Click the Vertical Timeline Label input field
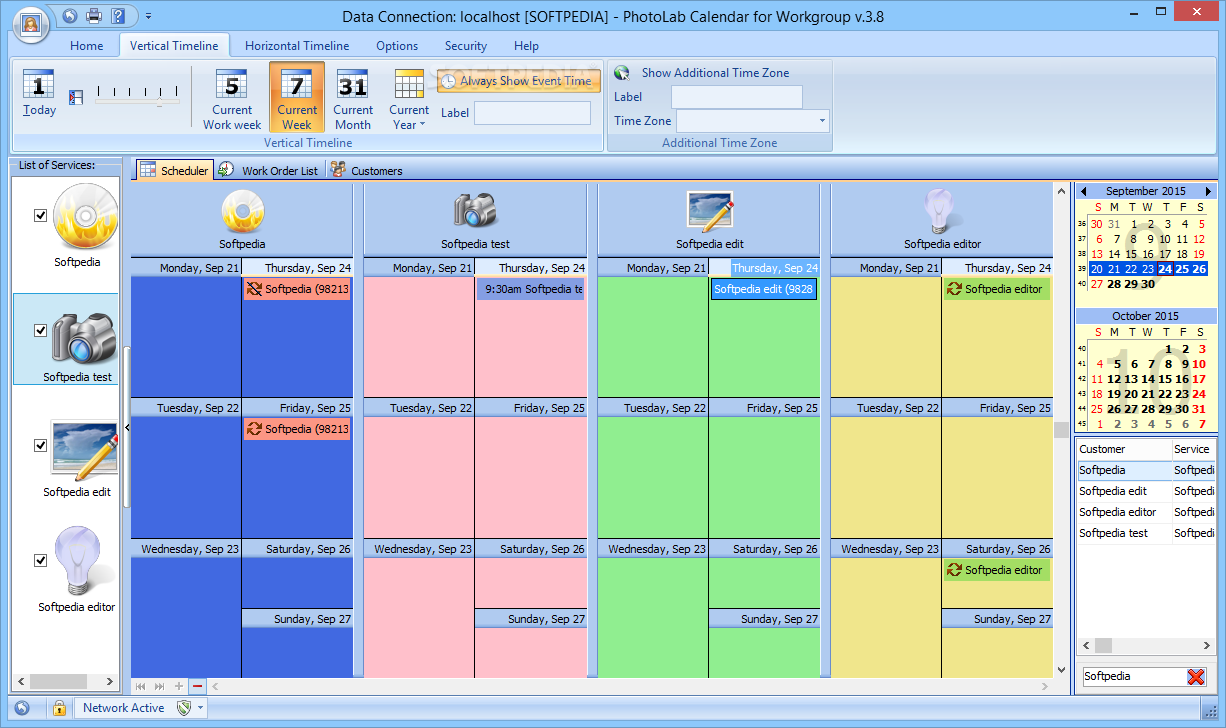 coord(532,113)
